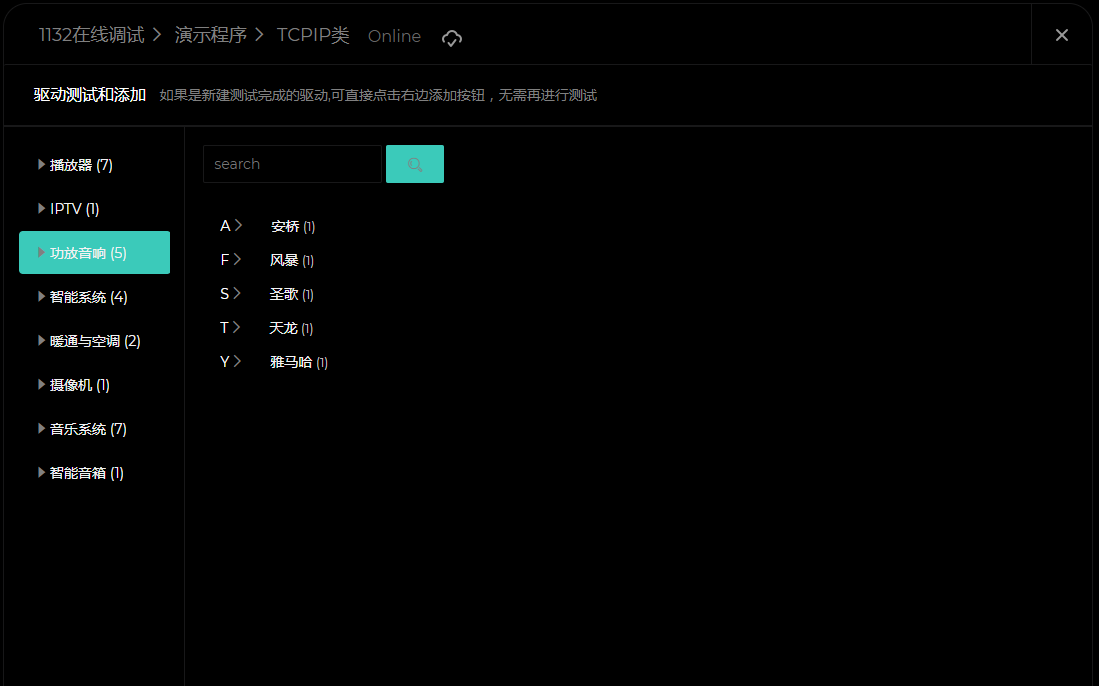The width and height of the screenshot is (1099, 686).
Task: Open the 圣歌 (1) brand entry
Action: [292, 294]
